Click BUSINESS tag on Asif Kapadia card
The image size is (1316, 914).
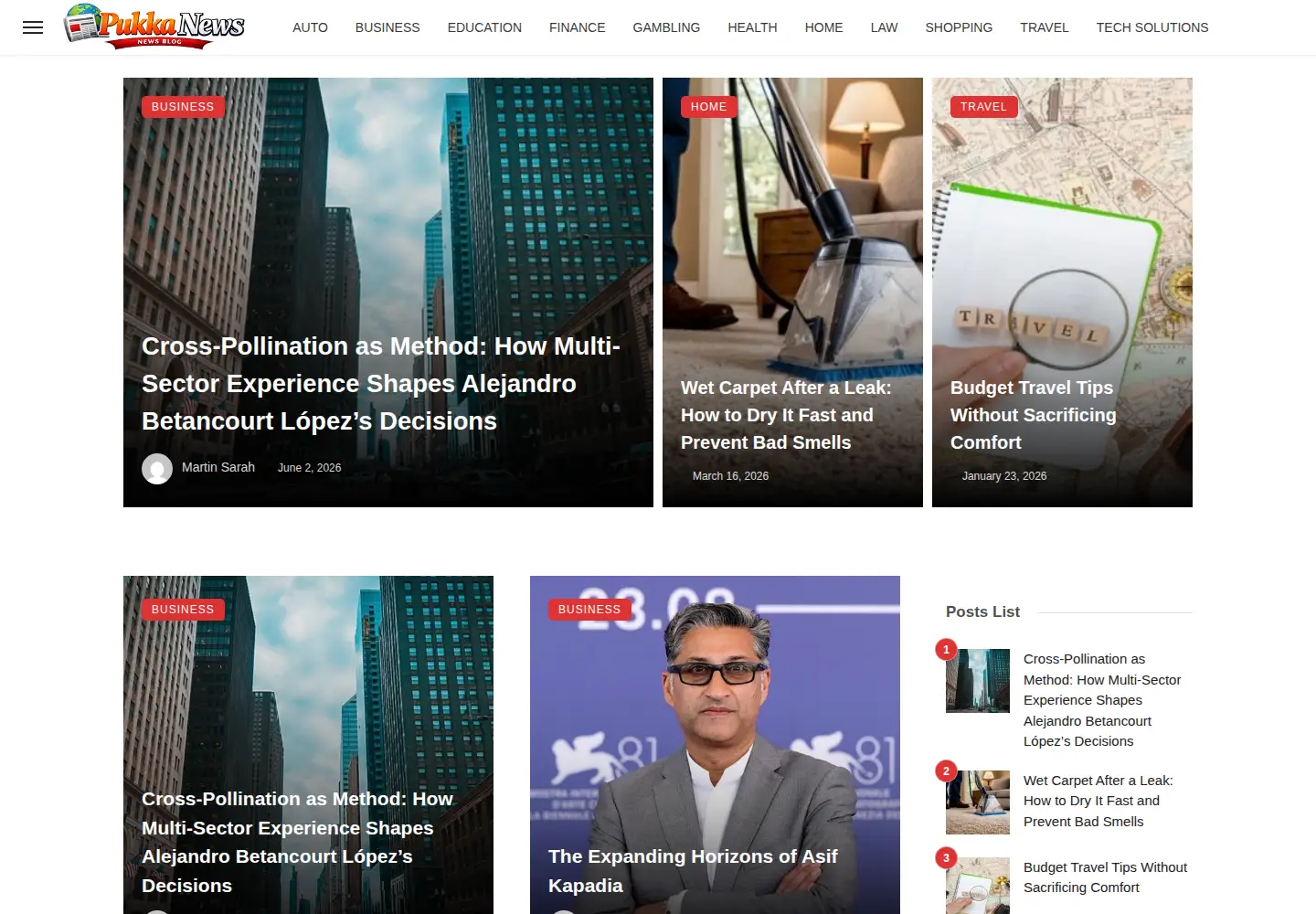click(x=589, y=610)
